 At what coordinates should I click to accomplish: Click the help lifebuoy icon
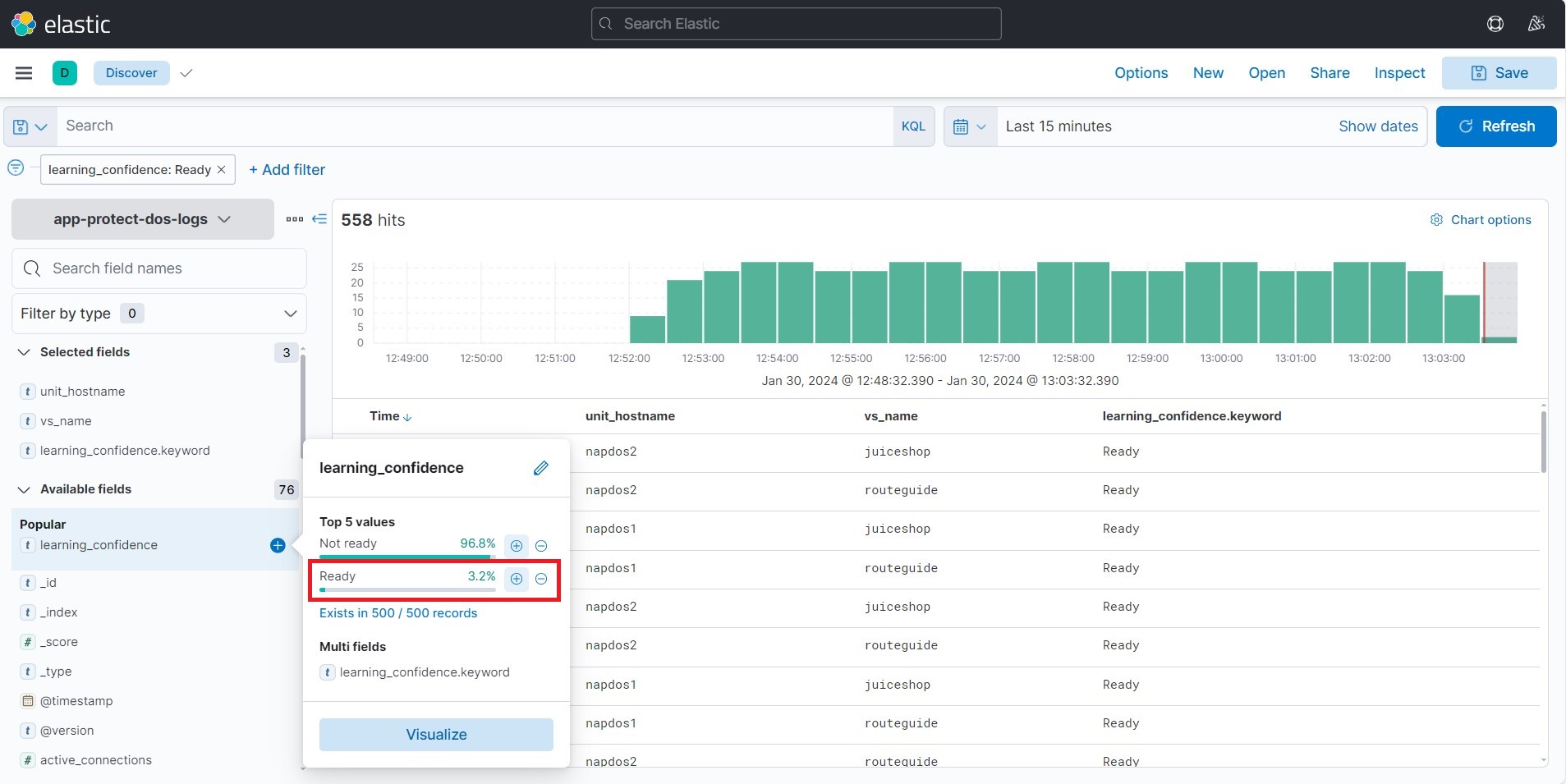pos(1495,24)
